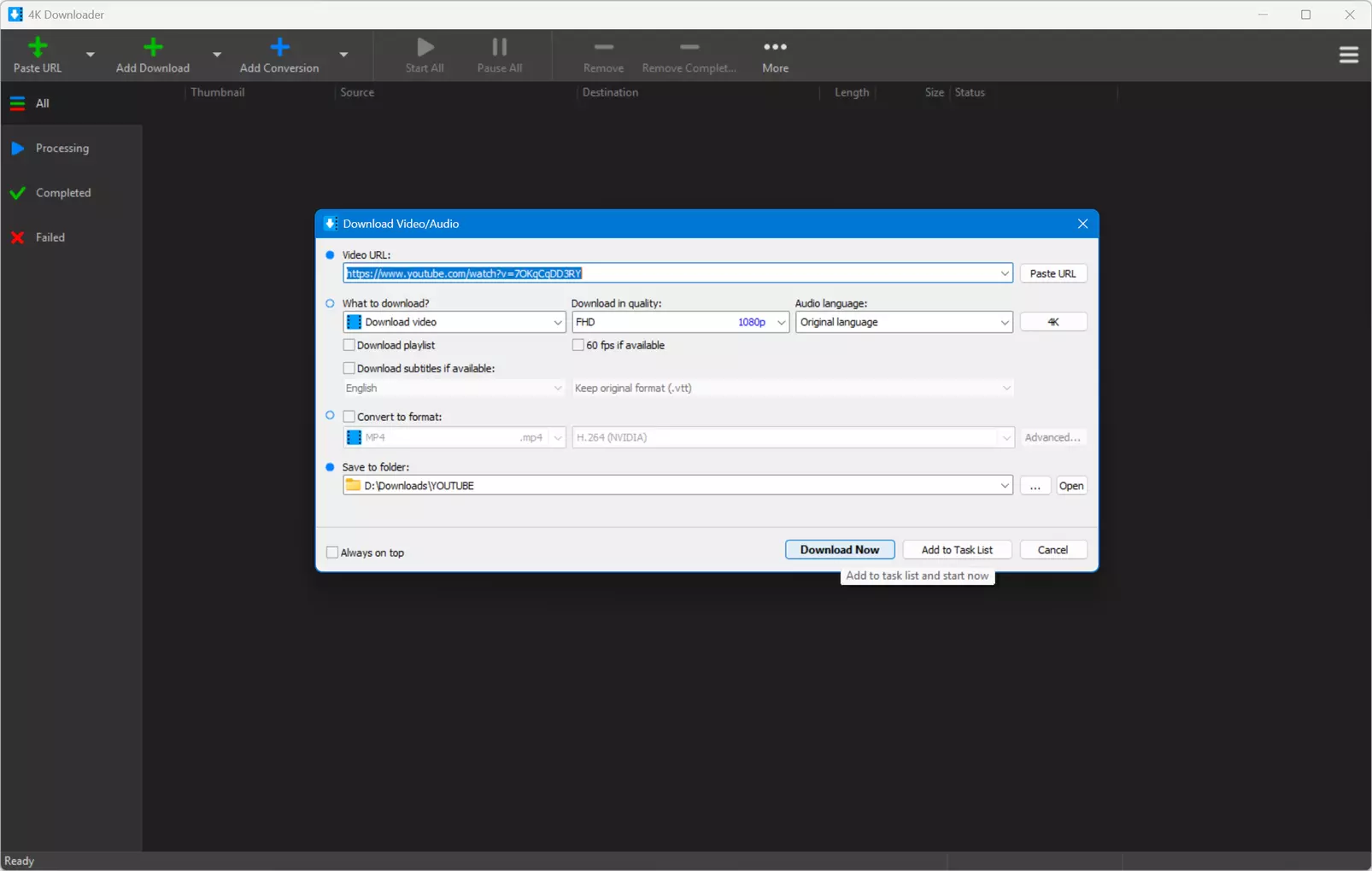
Task: Click the What to download indicator circle
Action: point(330,303)
